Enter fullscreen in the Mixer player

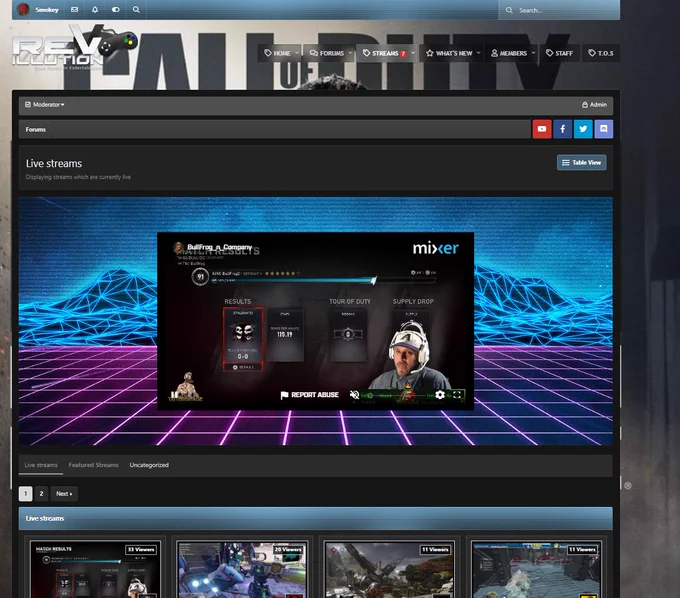click(x=457, y=395)
